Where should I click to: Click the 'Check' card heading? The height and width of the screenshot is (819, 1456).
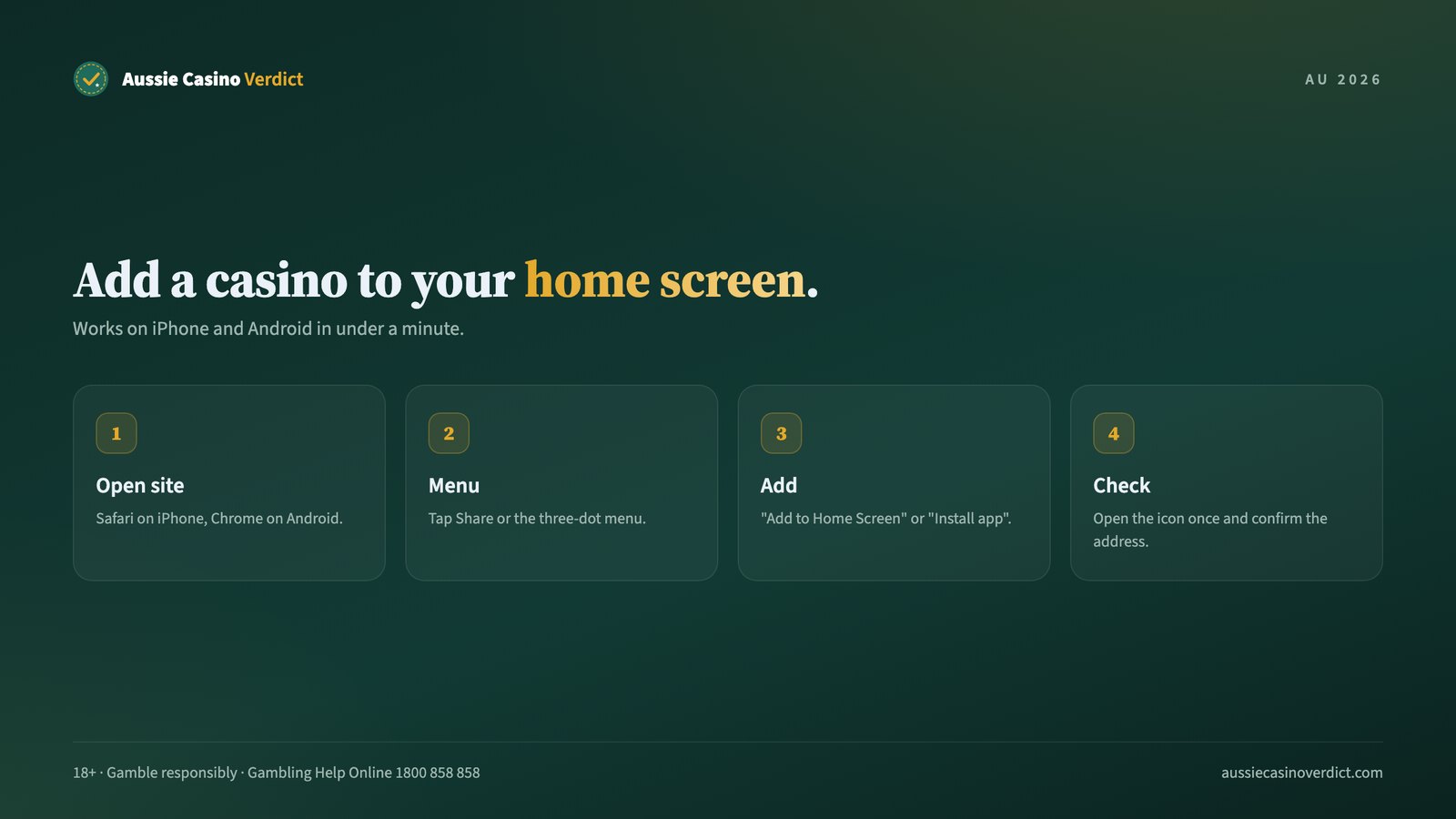tap(1122, 486)
